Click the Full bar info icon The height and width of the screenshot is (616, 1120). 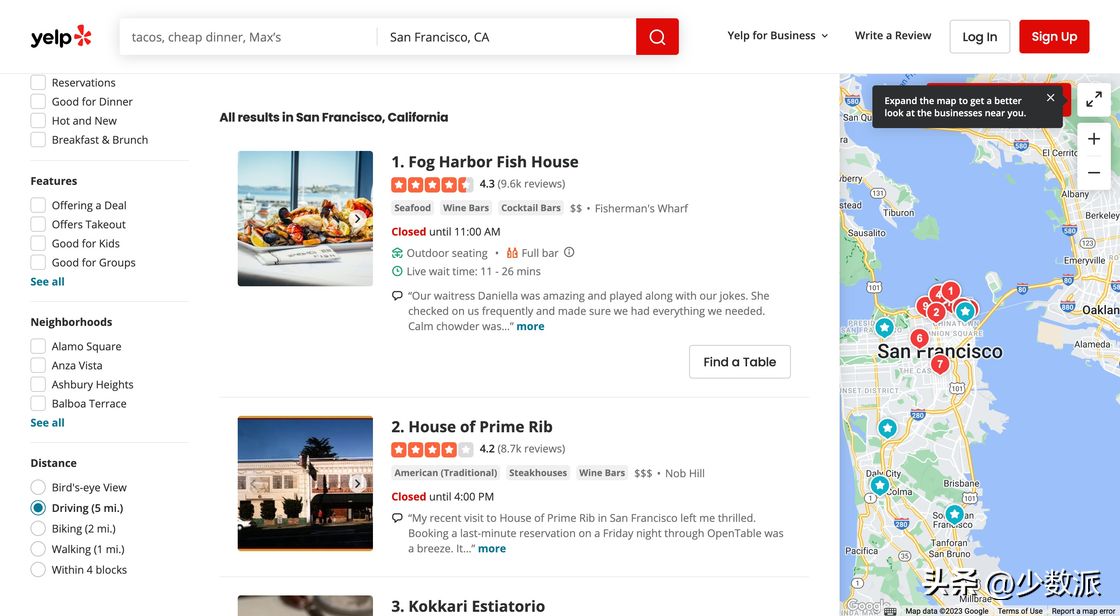coord(569,253)
